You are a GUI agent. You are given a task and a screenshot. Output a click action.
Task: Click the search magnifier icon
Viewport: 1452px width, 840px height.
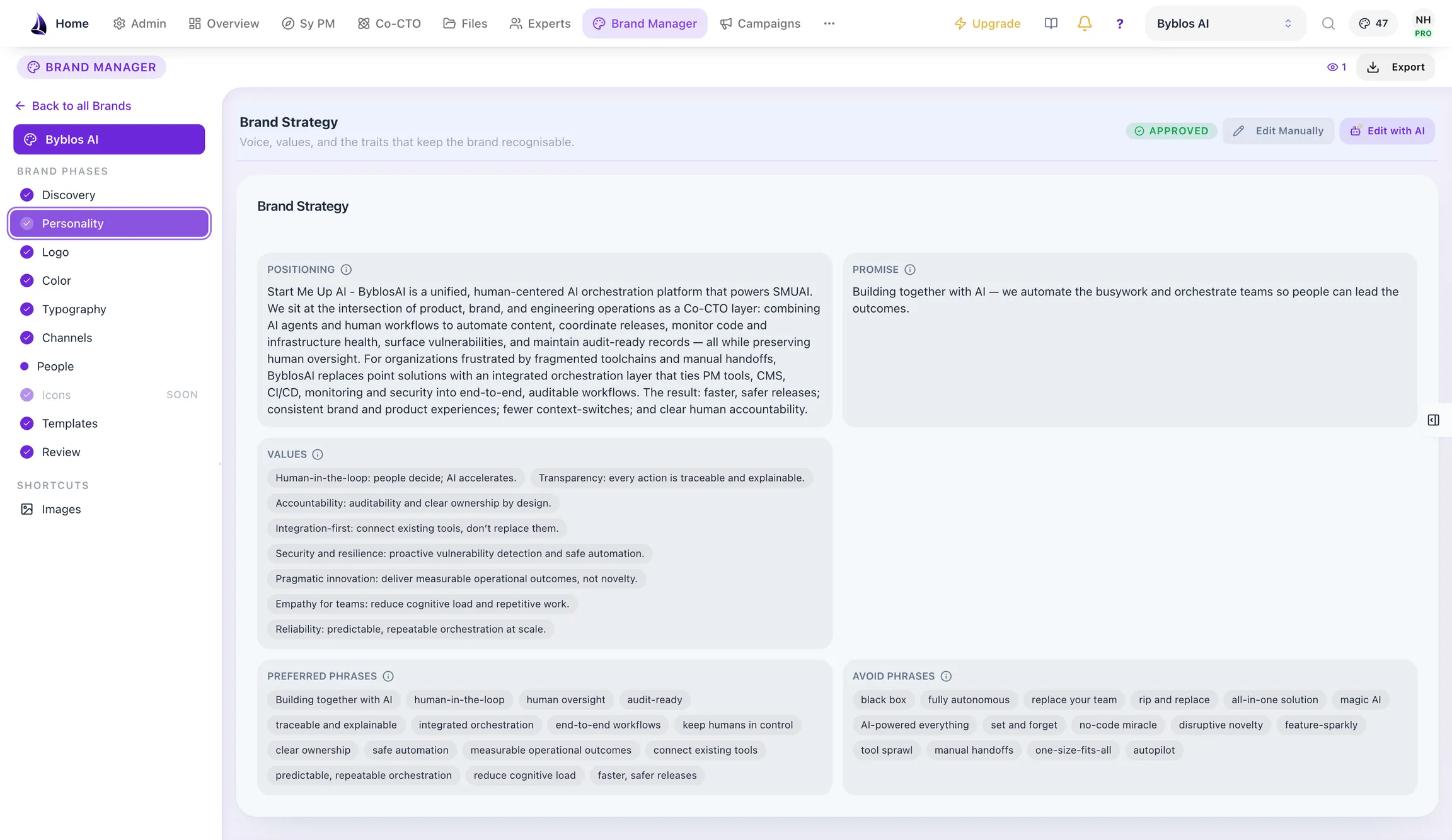(x=1328, y=23)
